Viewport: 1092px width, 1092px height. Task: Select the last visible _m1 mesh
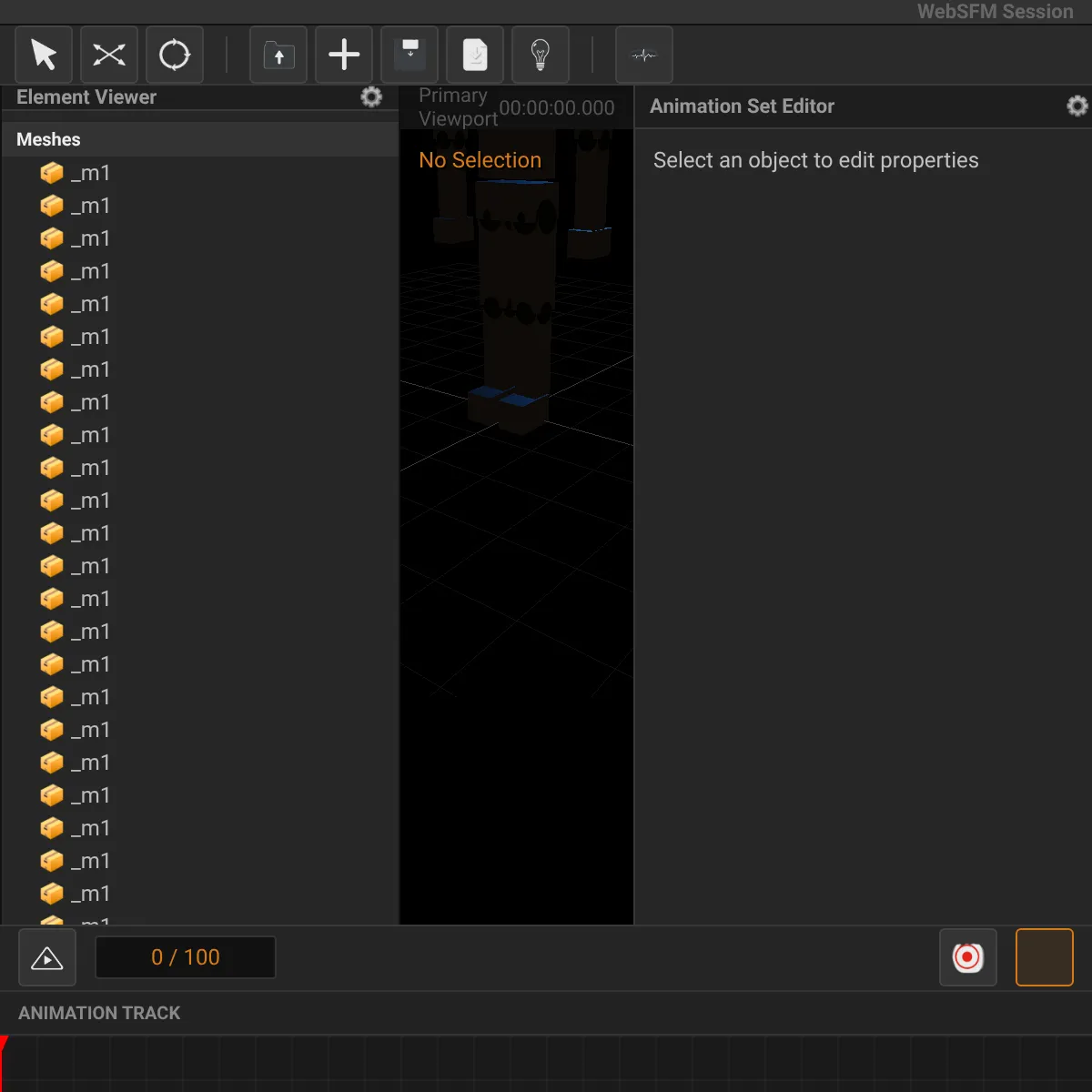91,893
